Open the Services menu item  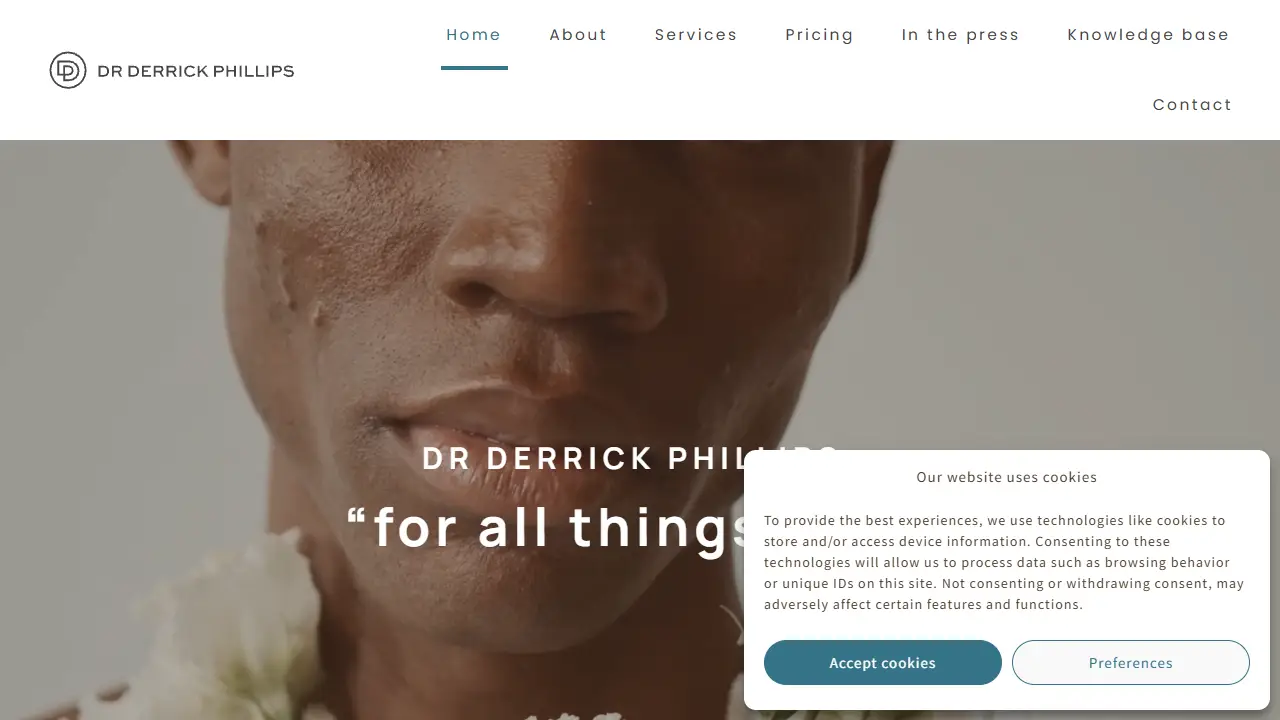pos(696,35)
